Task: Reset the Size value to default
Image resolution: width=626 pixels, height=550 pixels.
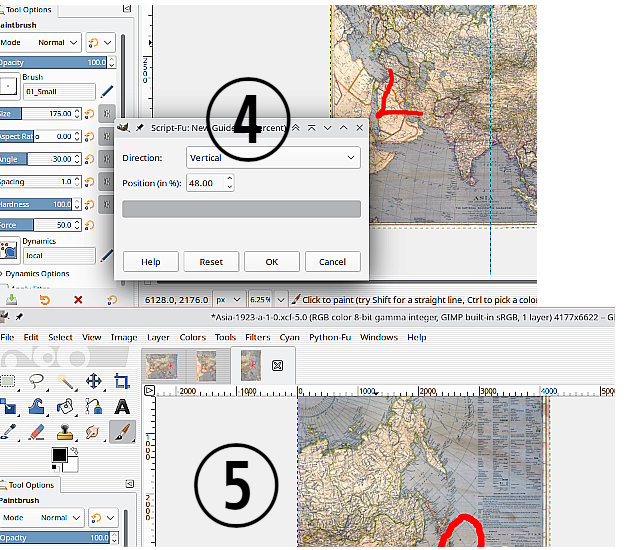Action: (90, 113)
